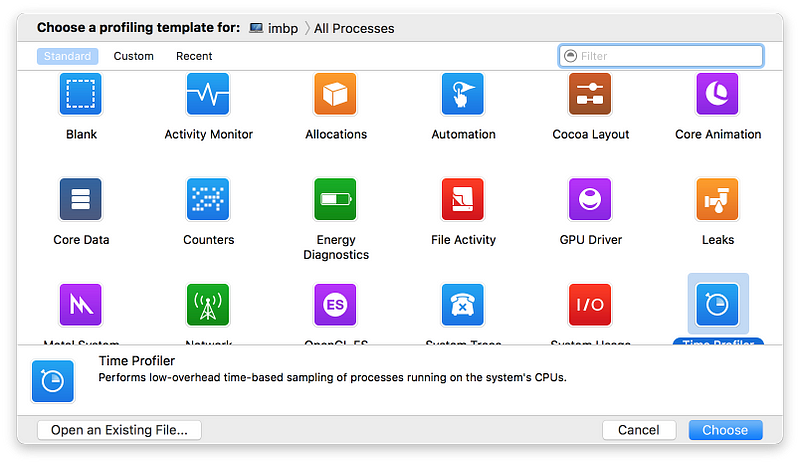The width and height of the screenshot is (800, 465).
Task: Choose the GPU Driver template icon
Action: point(590,199)
